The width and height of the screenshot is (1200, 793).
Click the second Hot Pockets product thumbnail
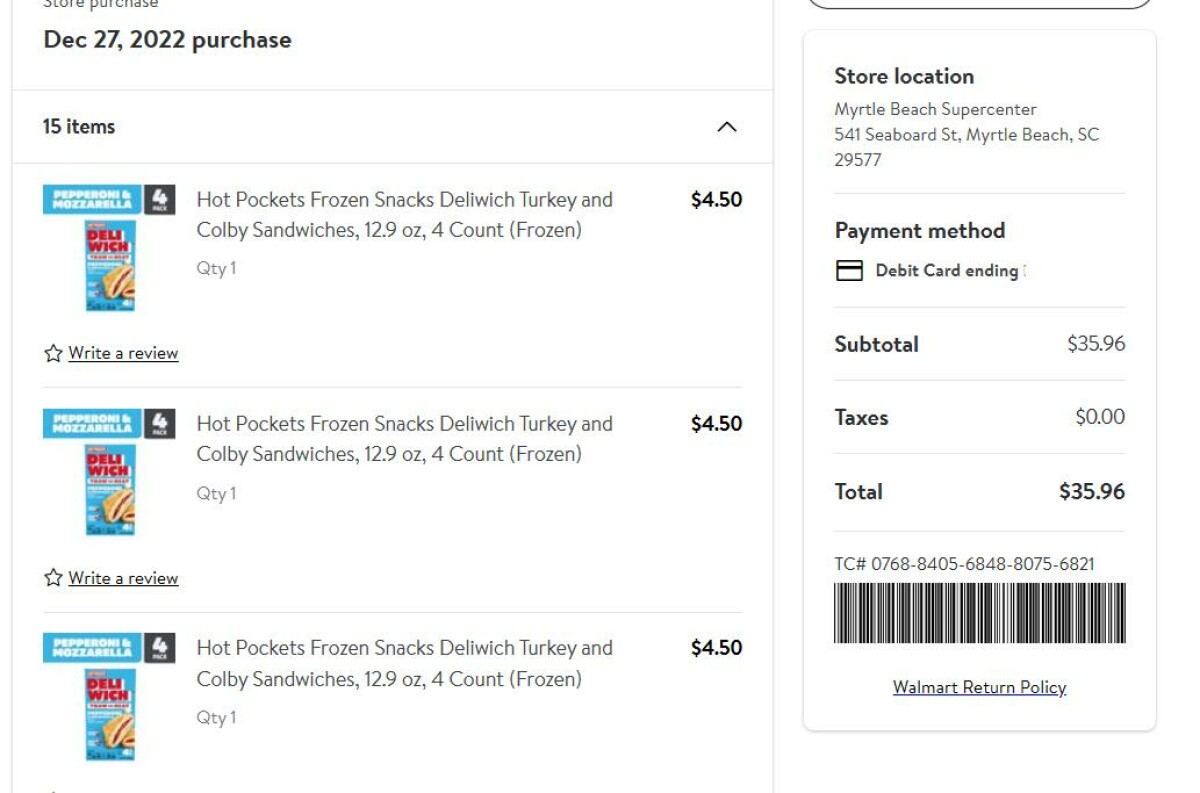click(x=109, y=472)
